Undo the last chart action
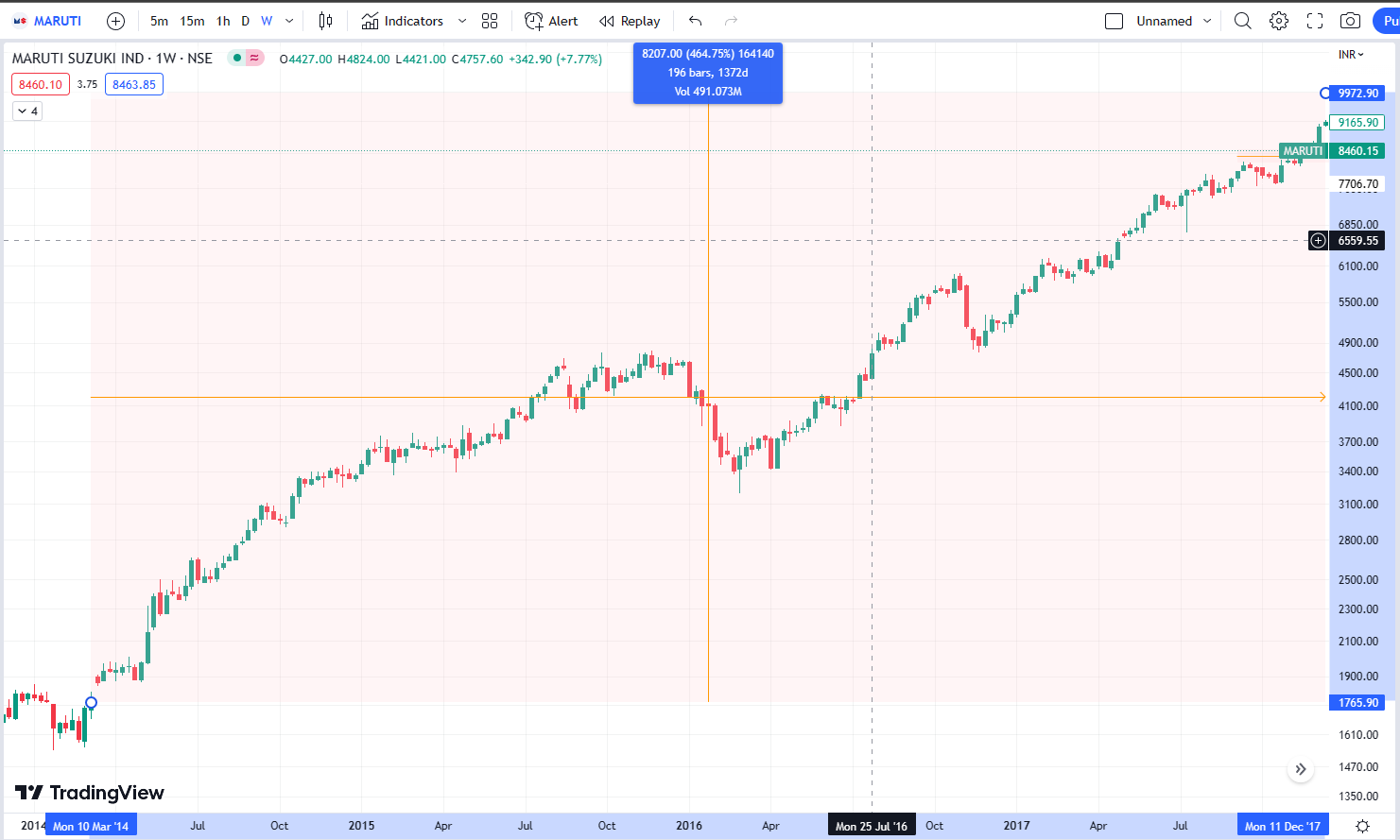Screen dimensions: 1400x840 (695, 21)
